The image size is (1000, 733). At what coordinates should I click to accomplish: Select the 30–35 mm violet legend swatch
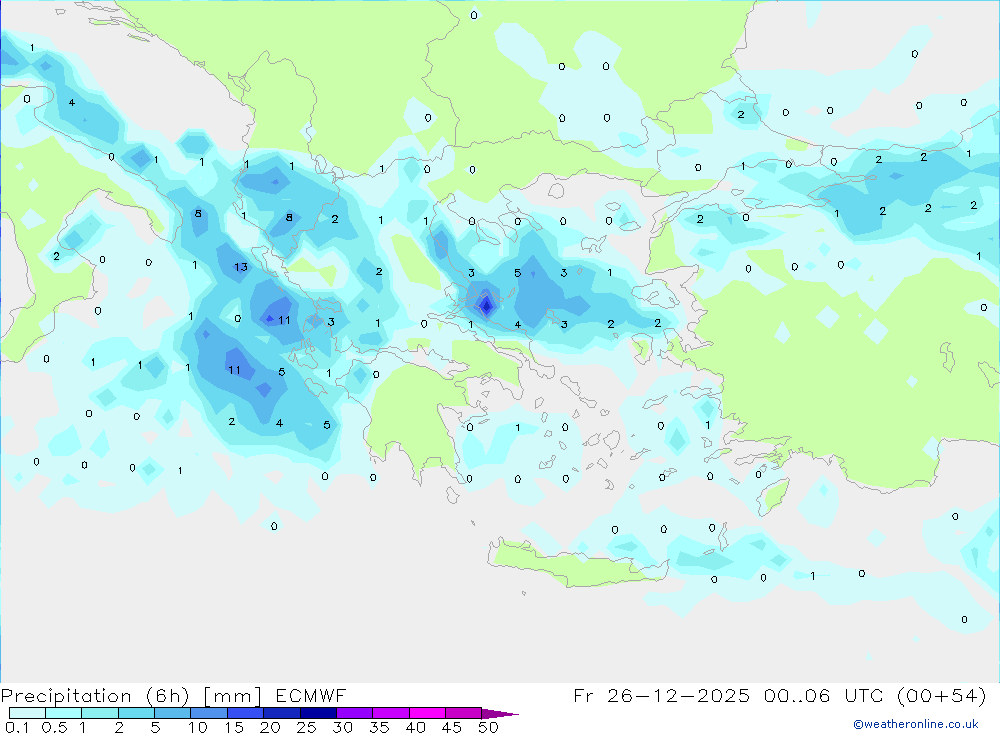coord(355,713)
